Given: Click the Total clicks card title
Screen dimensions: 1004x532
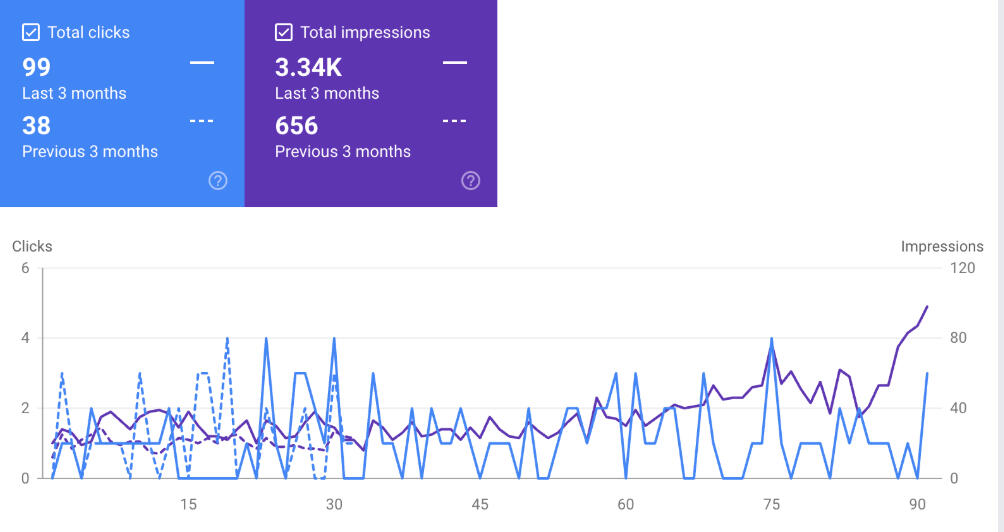Looking at the screenshot, I should pyautogui.click(x=89, y=32).
